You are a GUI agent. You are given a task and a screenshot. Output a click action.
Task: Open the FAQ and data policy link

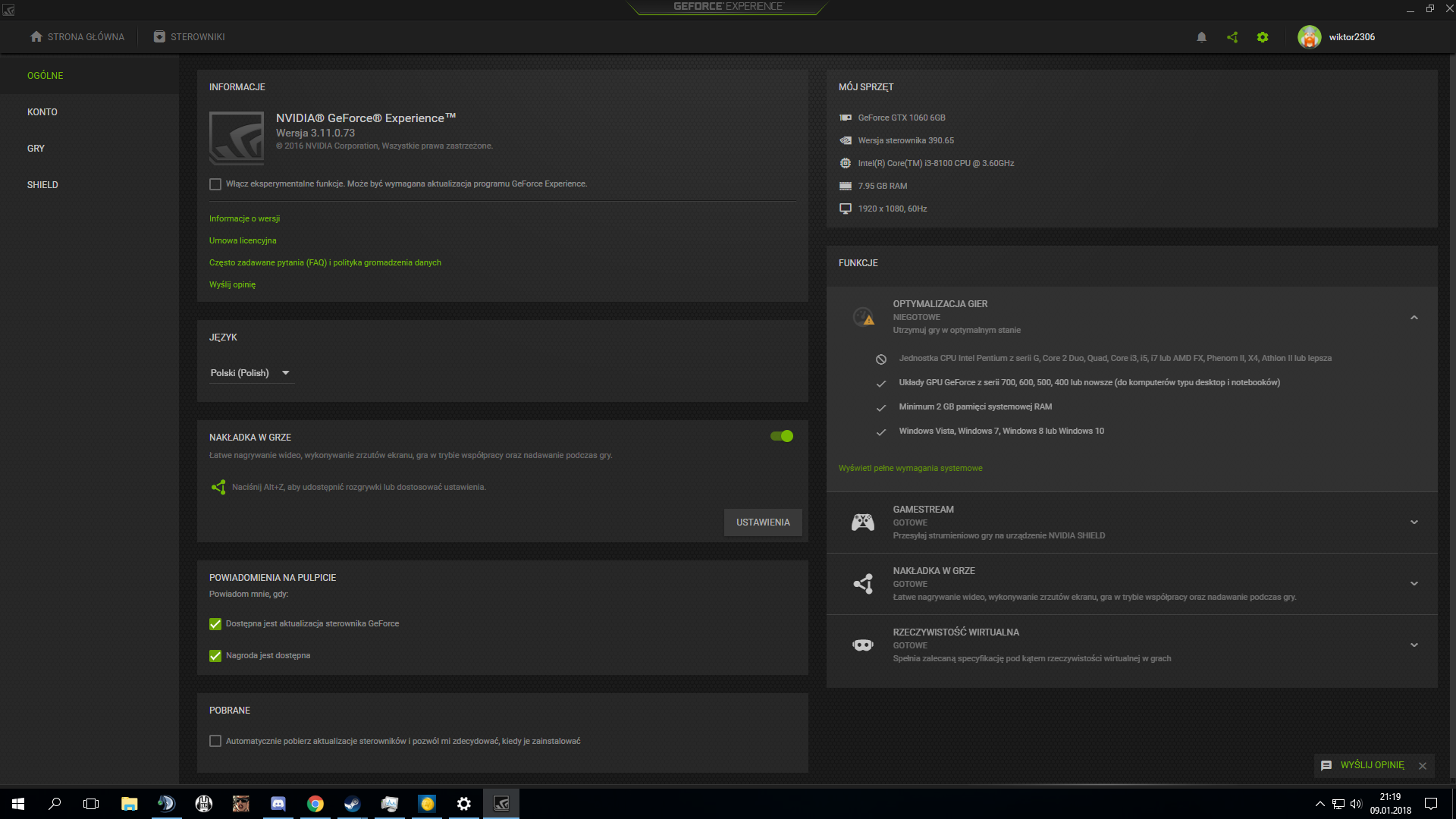pyautogui.click(x=325, y=262)
